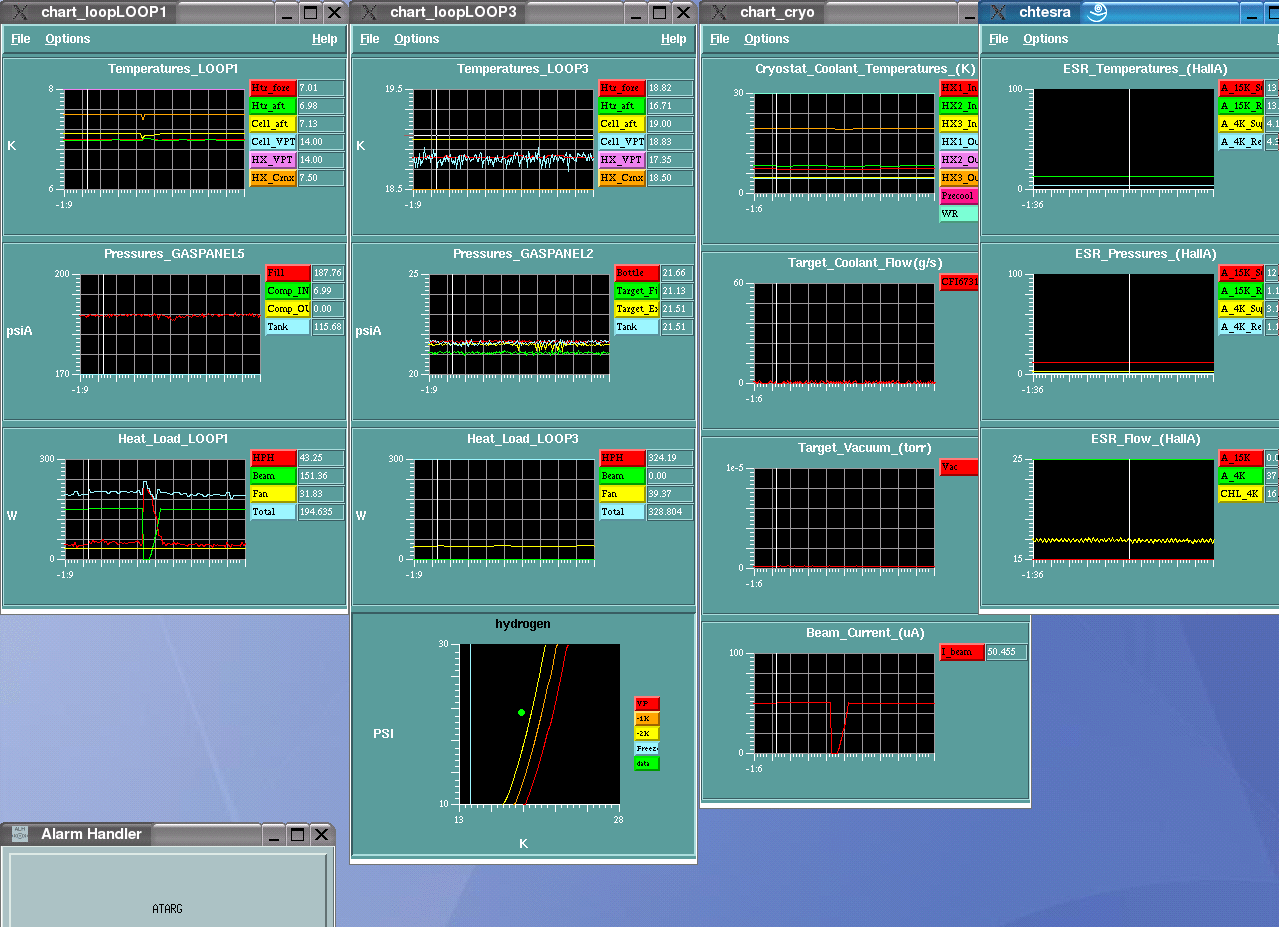Open File menu in chart_cryo window
The image size is (1279, 927).
(x=720, y=39)
